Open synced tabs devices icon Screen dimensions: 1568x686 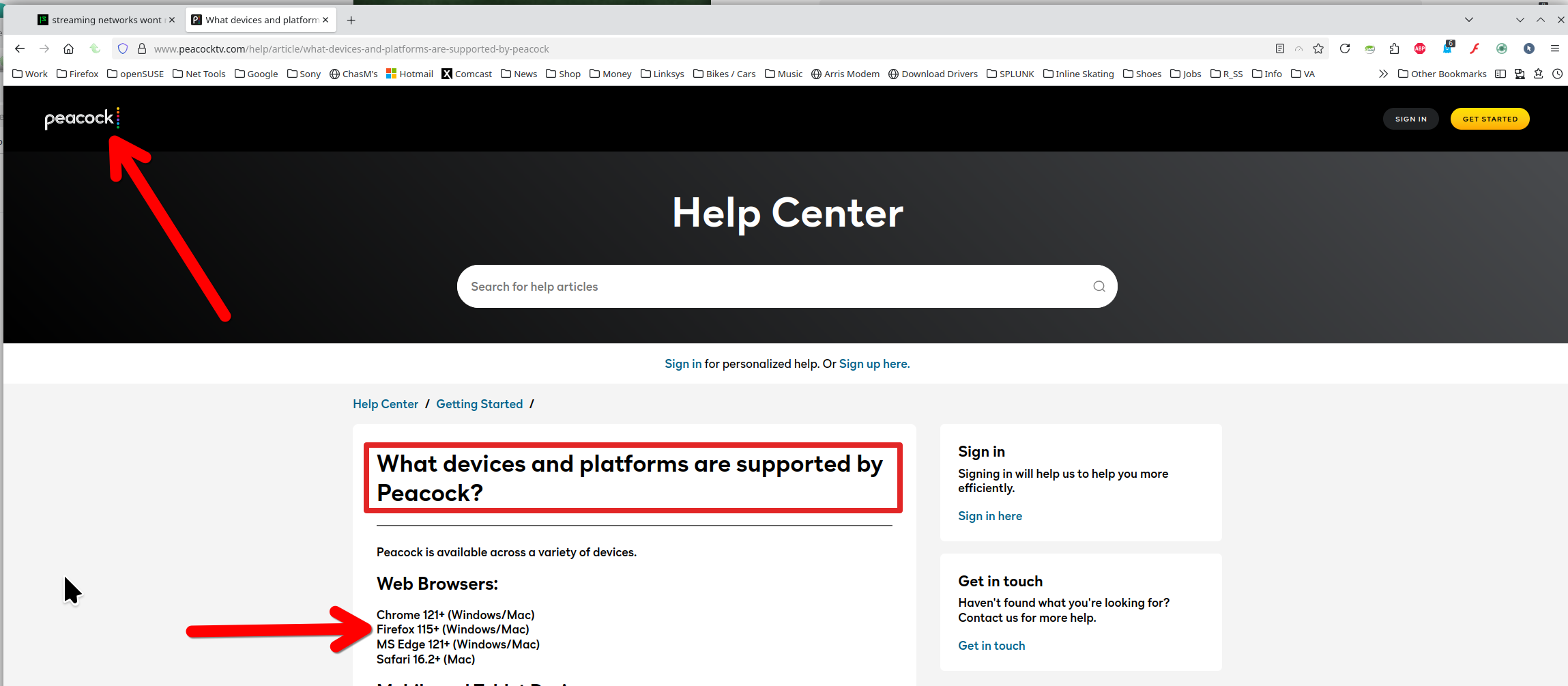(1520, 74)
